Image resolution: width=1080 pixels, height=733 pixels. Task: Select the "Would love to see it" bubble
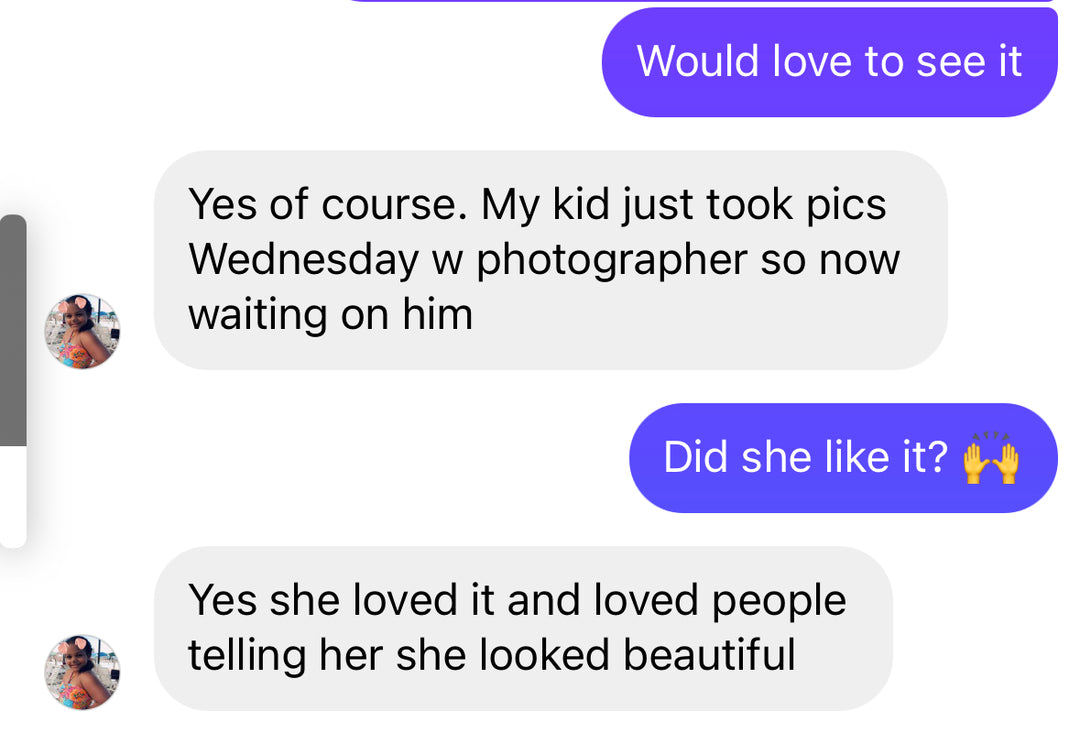point(829,62)
